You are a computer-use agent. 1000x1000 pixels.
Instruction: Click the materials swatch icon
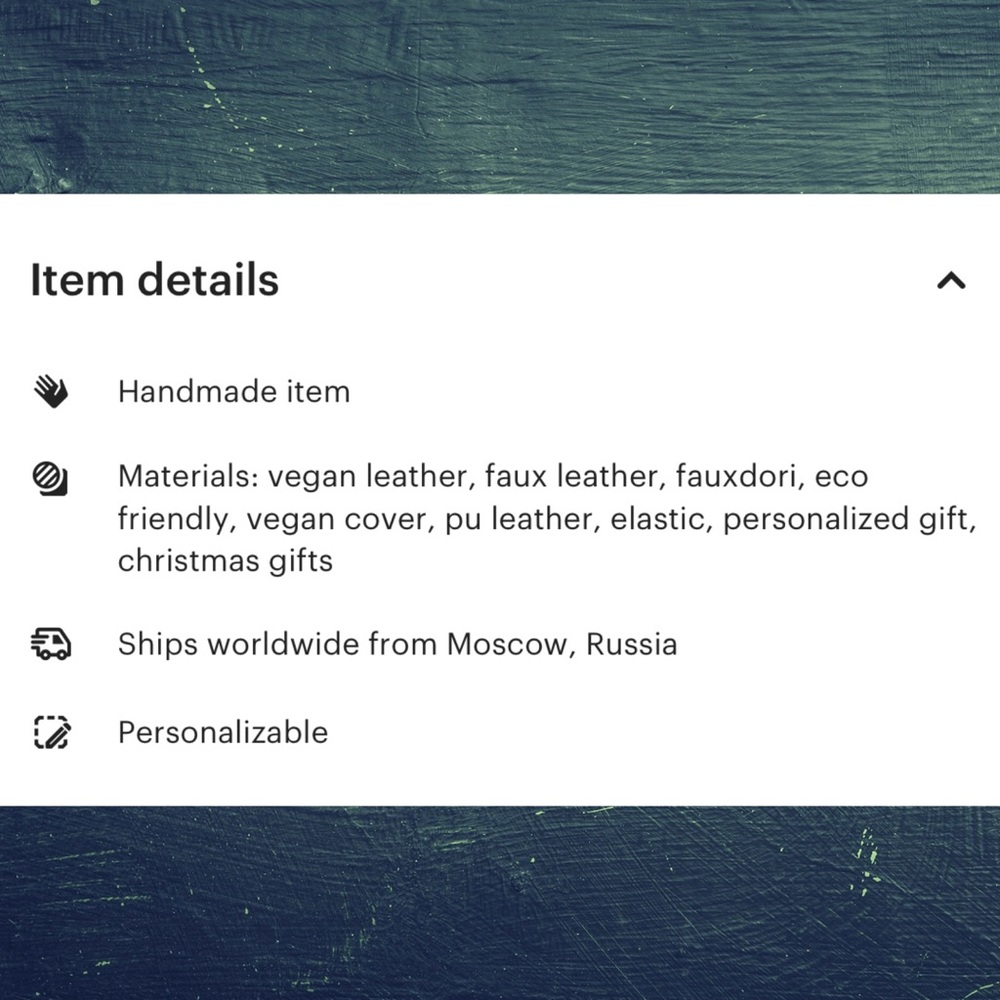50,478
